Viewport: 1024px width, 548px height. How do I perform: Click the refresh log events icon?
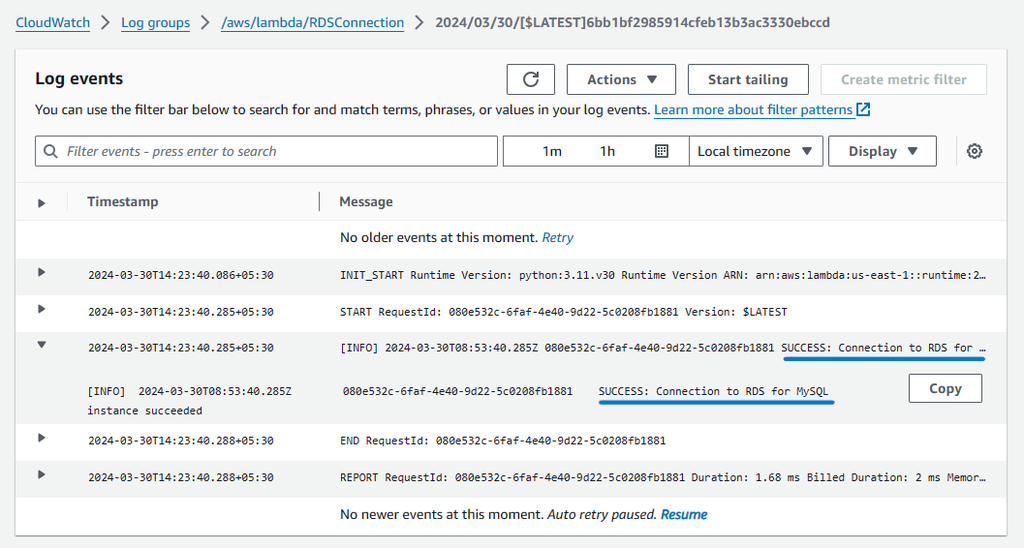pyautogui.click(x=531, y=80)
